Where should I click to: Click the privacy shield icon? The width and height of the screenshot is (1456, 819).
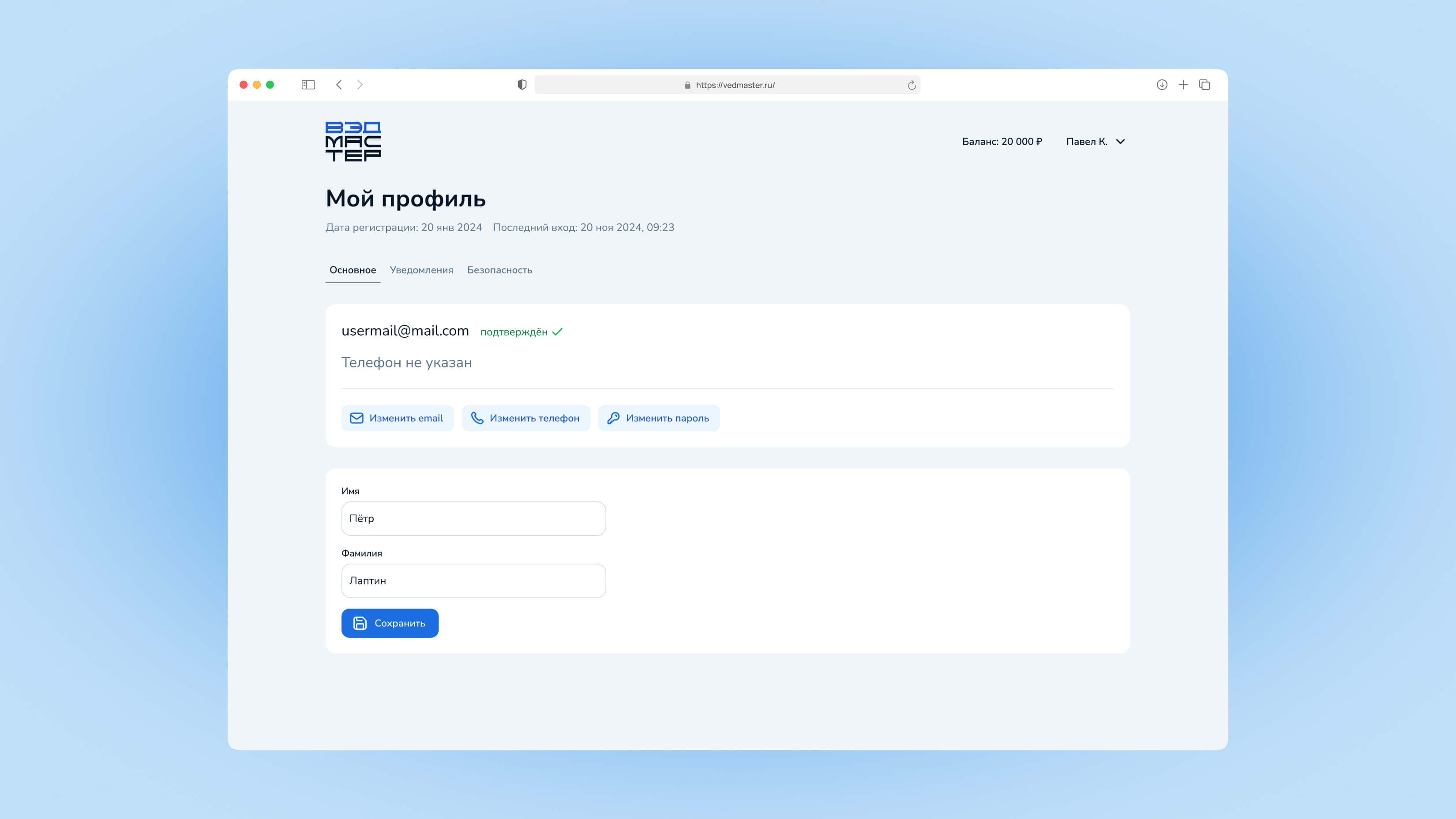pos(522,85)
